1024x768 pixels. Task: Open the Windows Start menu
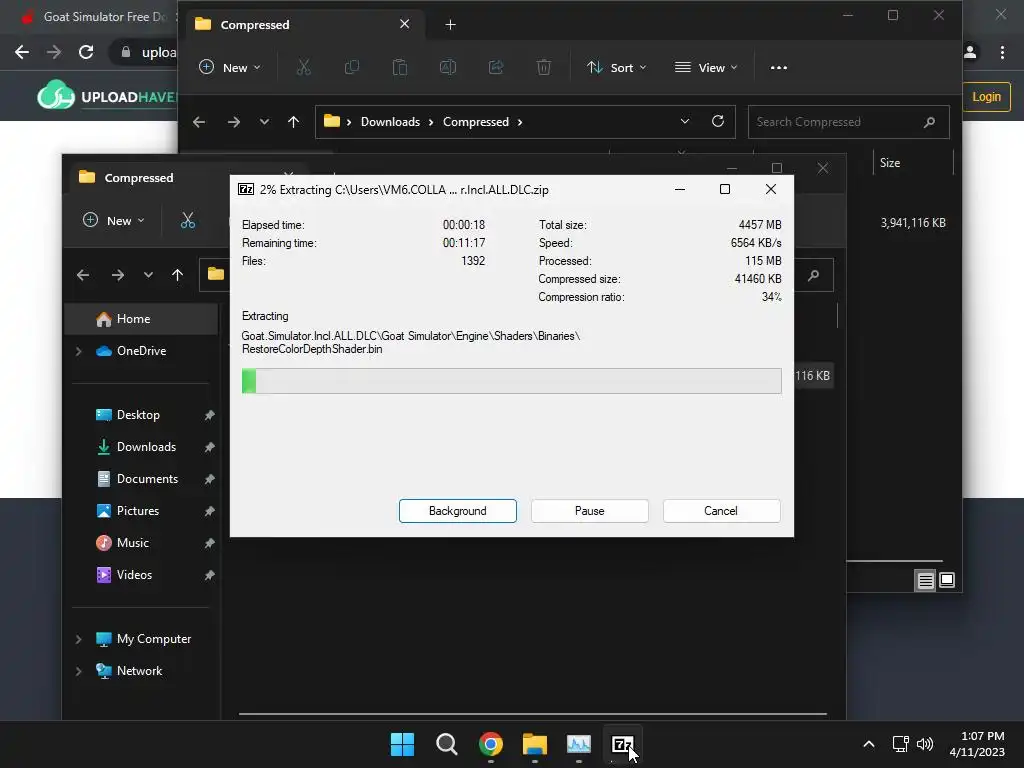point(402,744)
